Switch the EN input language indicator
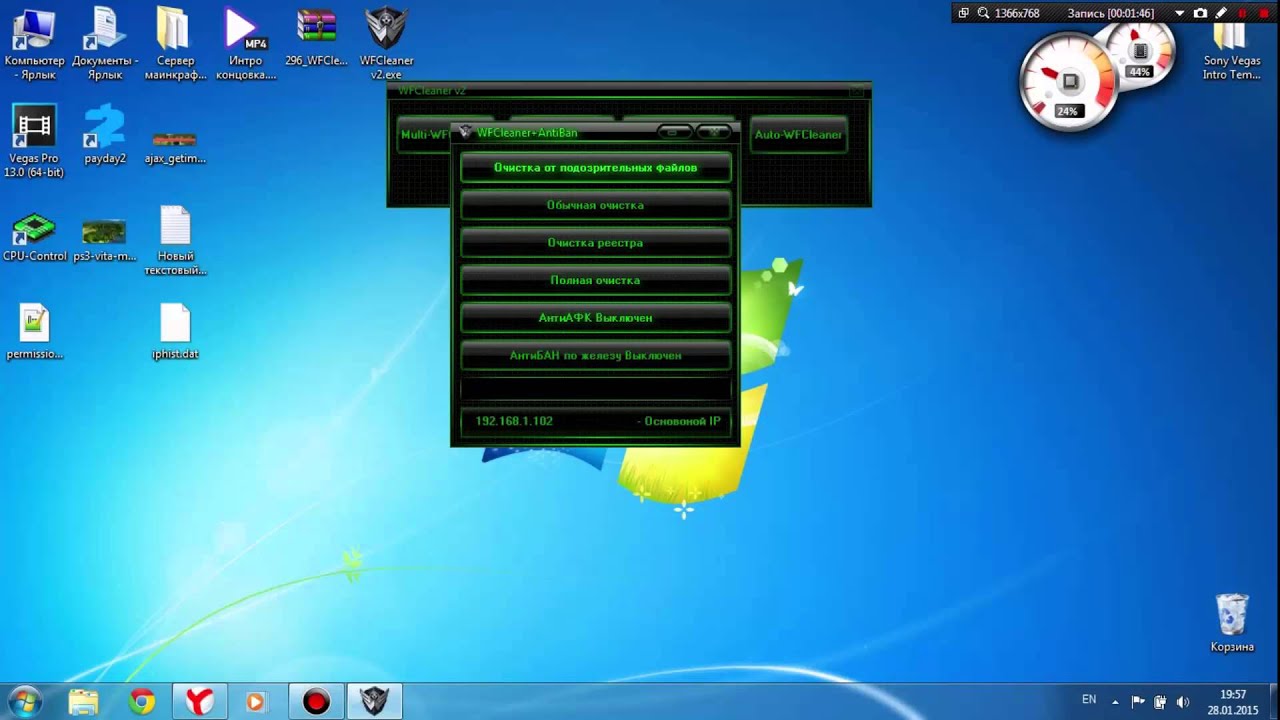 click(1089, 700)
